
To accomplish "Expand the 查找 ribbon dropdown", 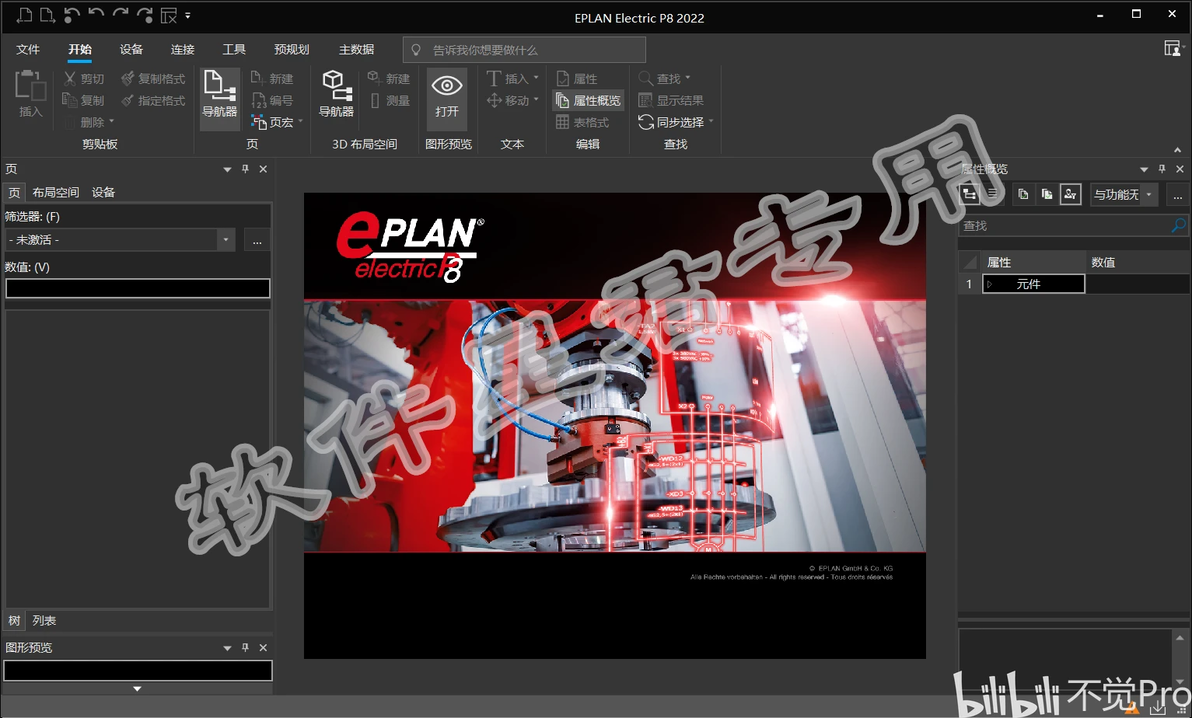I will coord(688,78).
